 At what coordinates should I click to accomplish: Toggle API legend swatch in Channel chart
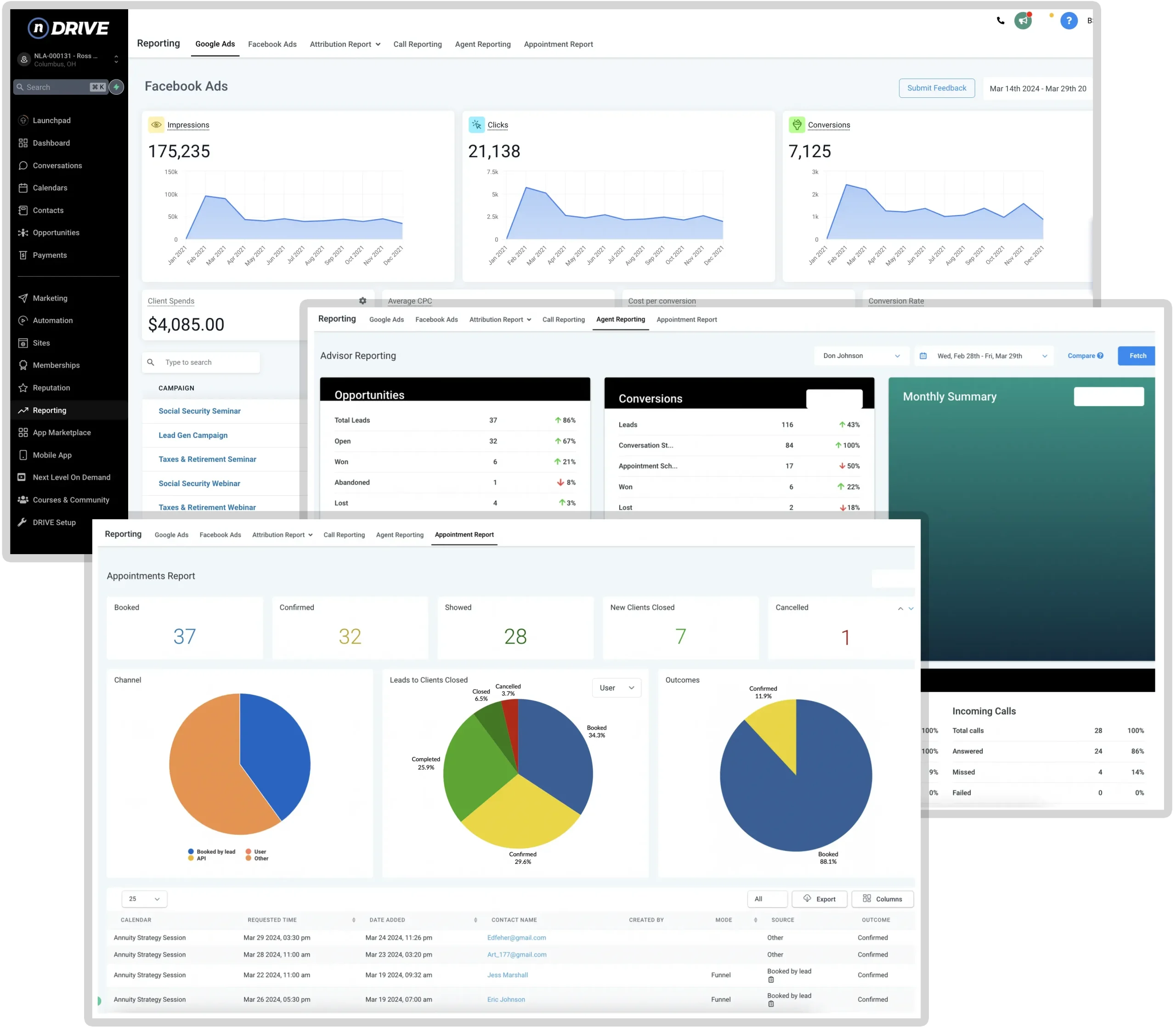click(191, 858)
